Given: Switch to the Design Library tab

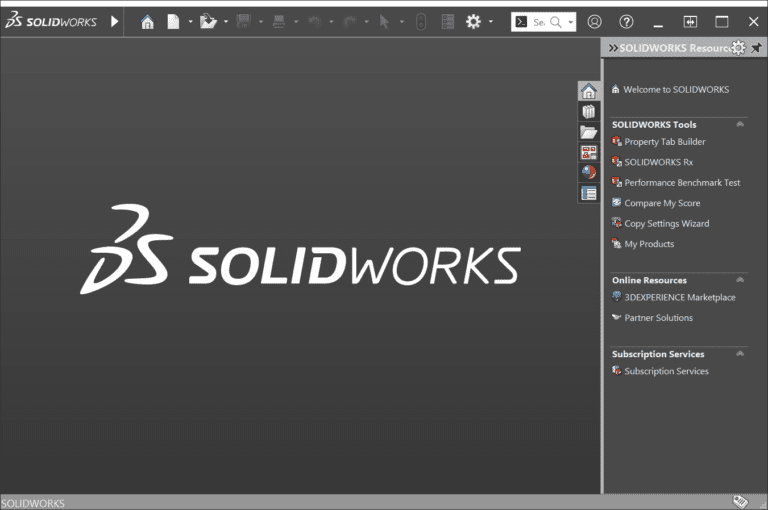Looking at the screenshot, I should [x=589, y=112].
